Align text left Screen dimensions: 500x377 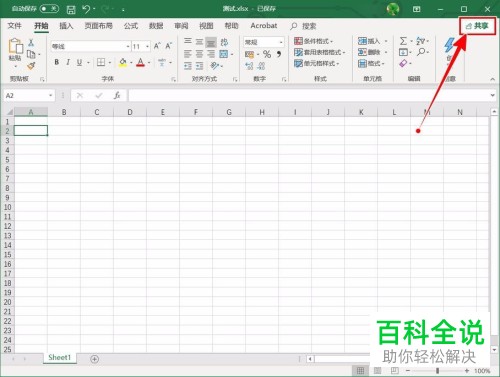pyautogui.click(x=188, y=53)
